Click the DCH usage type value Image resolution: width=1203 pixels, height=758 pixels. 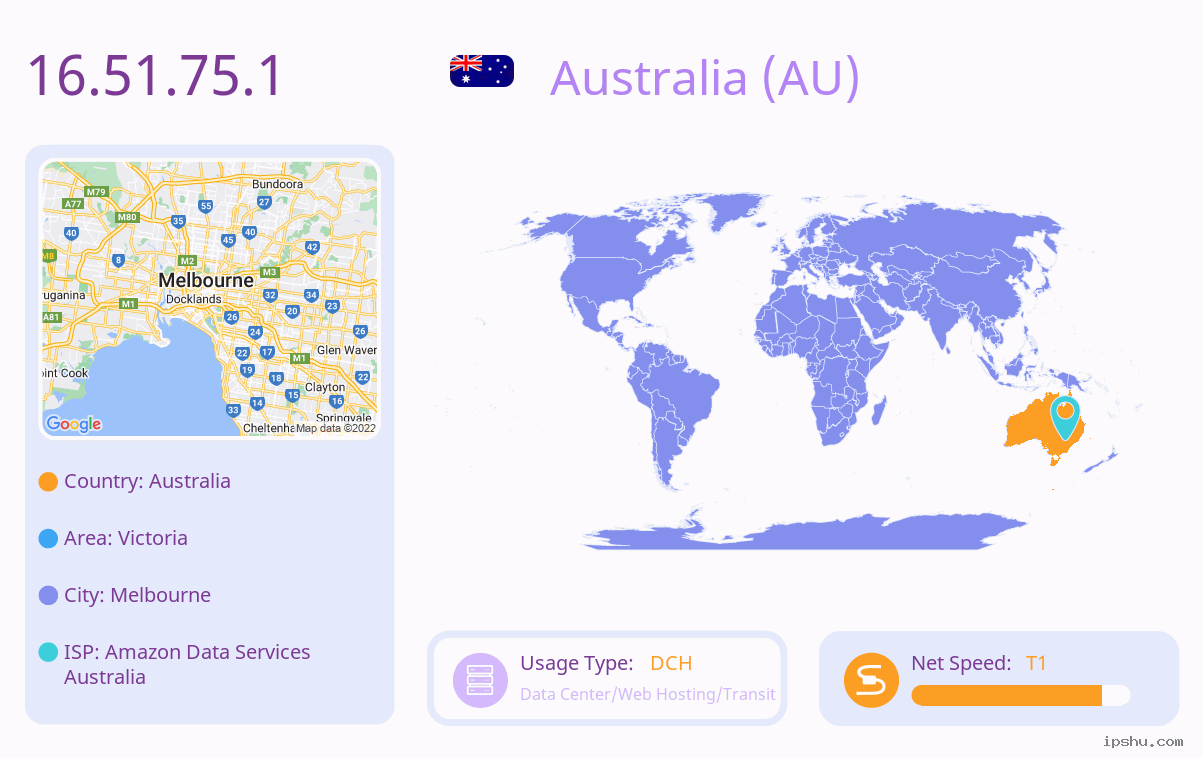point(671,663)
